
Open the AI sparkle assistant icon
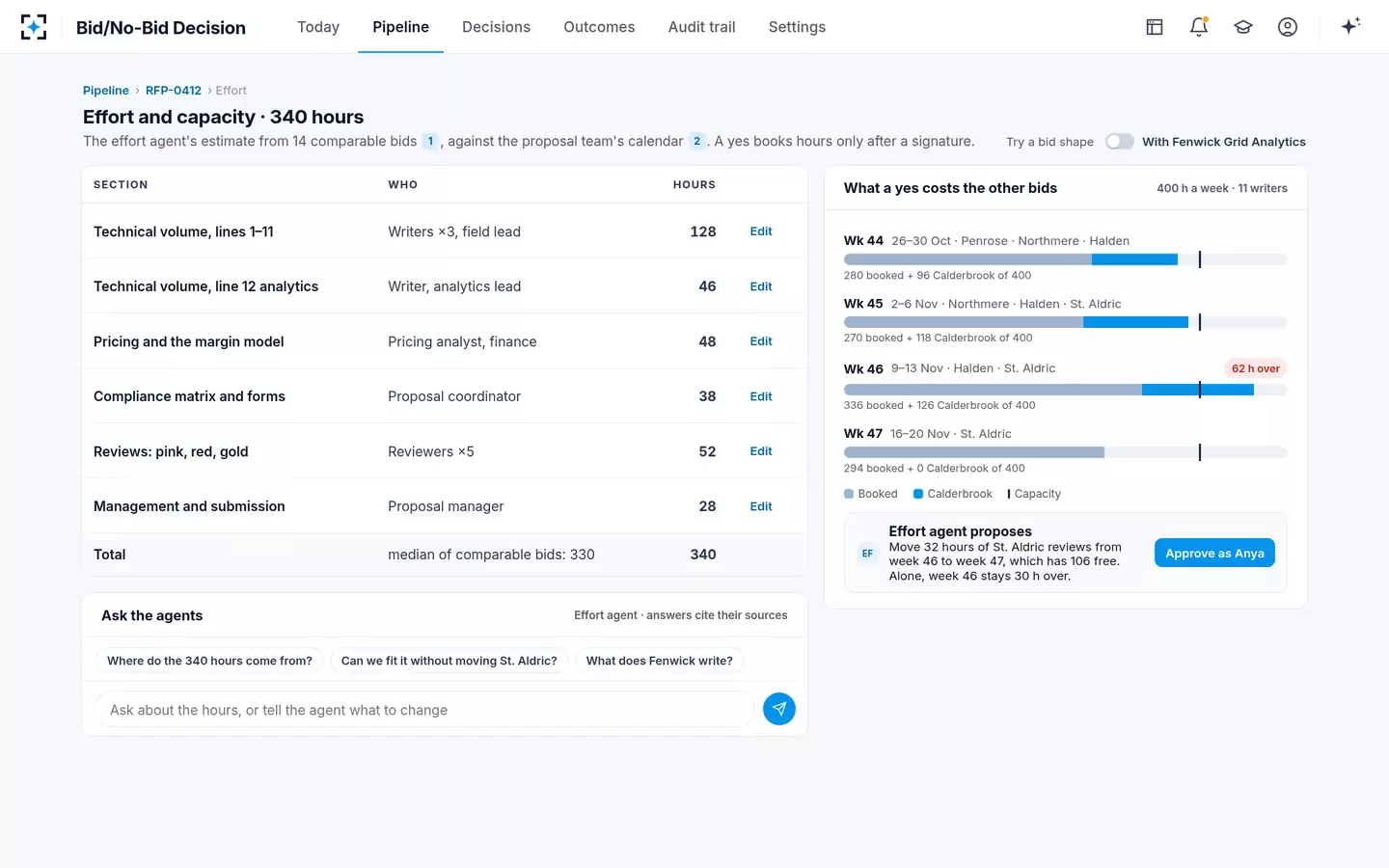(1350, 26)
